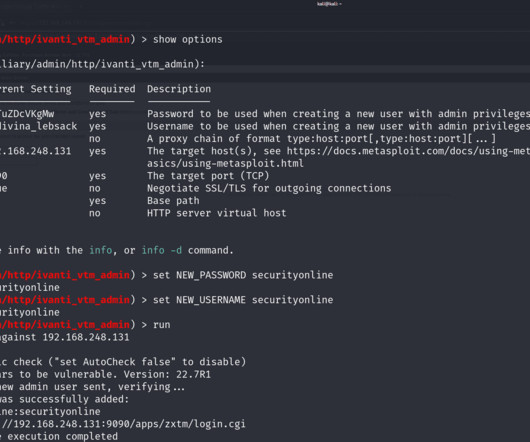
Task: Click the 'no' in the HTTP server virtual host row
Action: pyautogui.click(x=95, y=213)
